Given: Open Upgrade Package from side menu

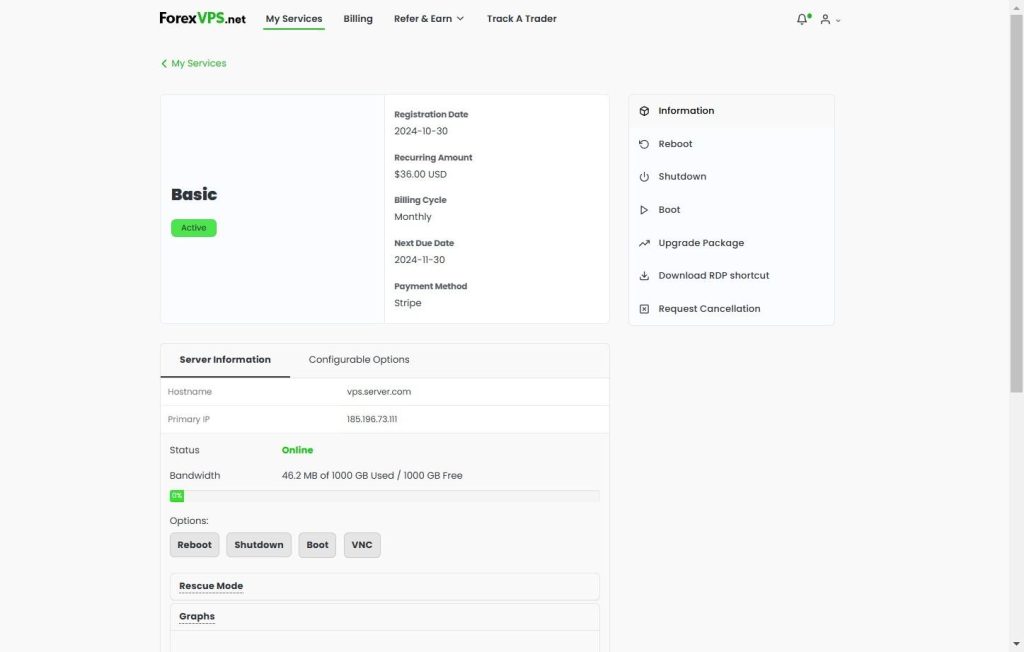Looking at the screenshot, I should coord(731,243).
